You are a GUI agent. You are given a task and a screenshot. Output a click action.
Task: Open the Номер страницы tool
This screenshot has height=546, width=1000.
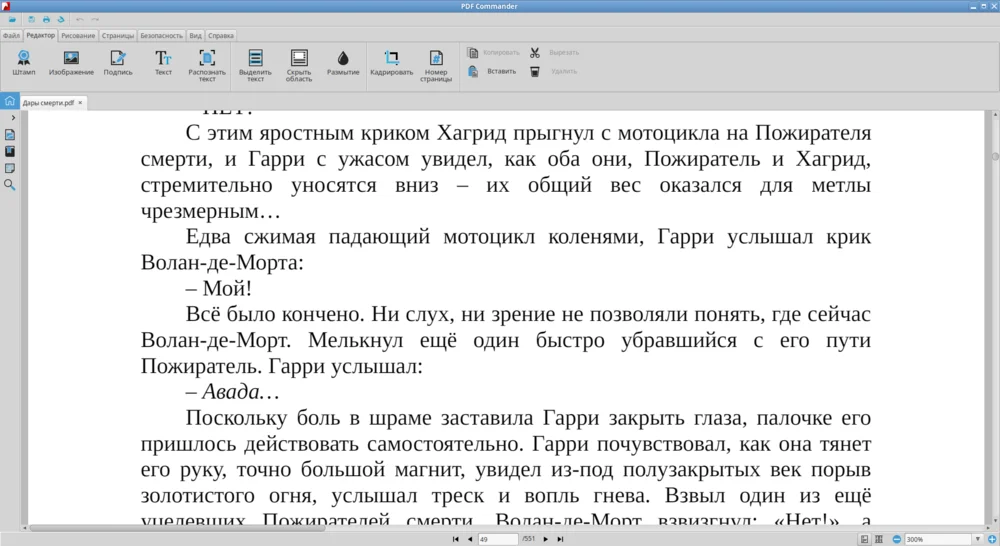pyautogui.click(x=436, y=63)
